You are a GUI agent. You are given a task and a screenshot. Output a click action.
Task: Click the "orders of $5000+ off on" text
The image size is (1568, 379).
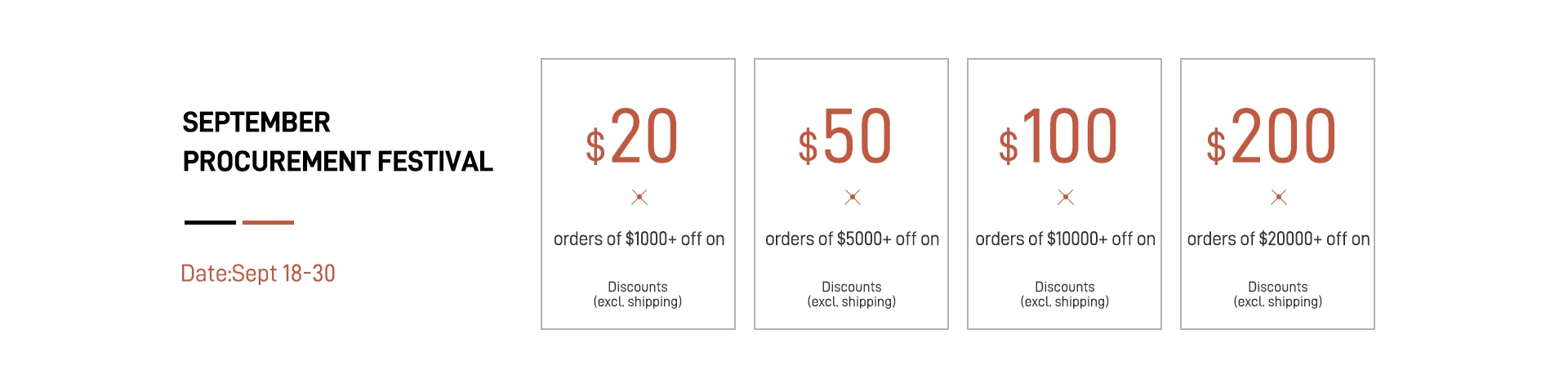coord(852,239)
